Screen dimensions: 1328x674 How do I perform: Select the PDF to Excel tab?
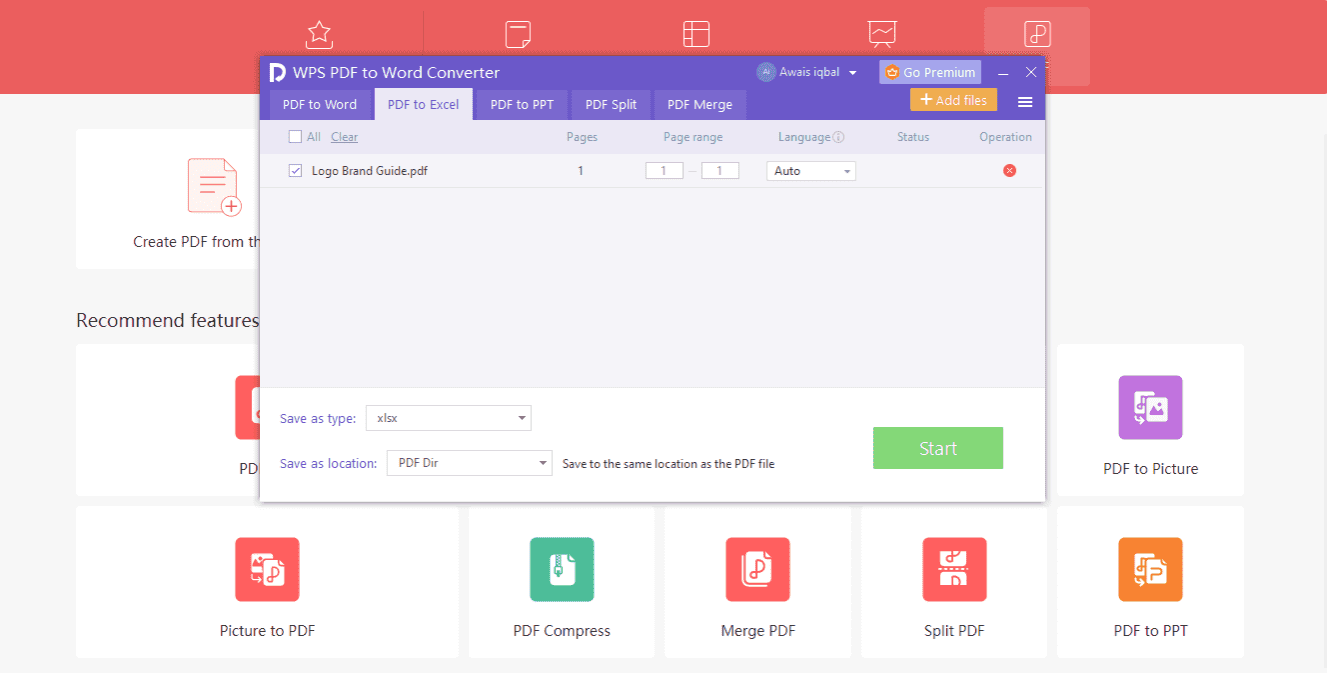pos(423,104)
